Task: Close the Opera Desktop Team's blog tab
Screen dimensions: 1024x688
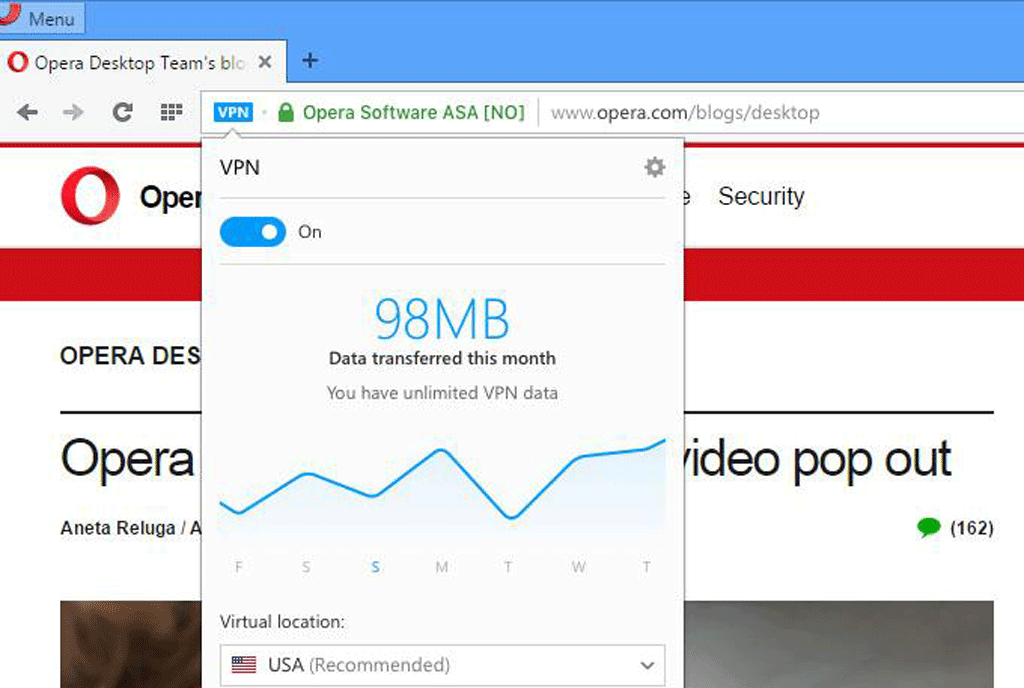Action: (x=265, y=62)
